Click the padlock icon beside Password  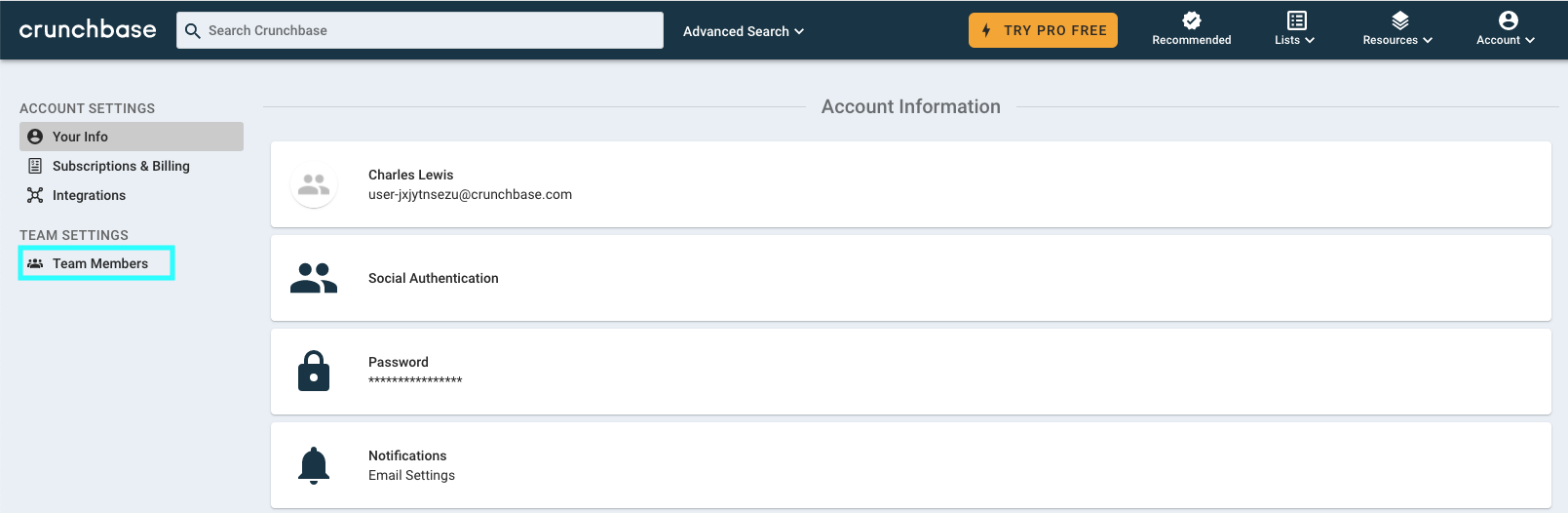pos(314,372)
